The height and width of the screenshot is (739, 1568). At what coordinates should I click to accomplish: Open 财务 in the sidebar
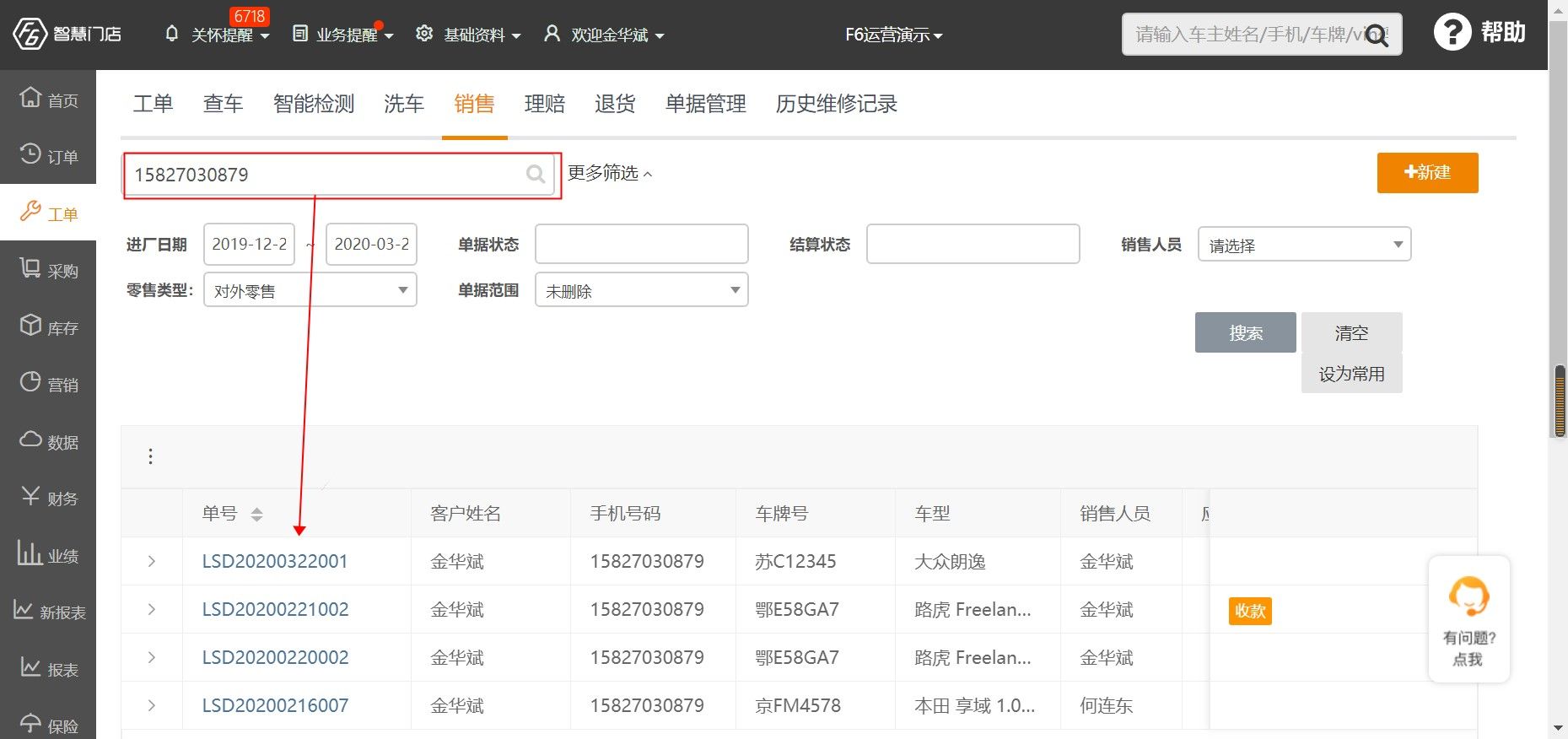point(48,498)
